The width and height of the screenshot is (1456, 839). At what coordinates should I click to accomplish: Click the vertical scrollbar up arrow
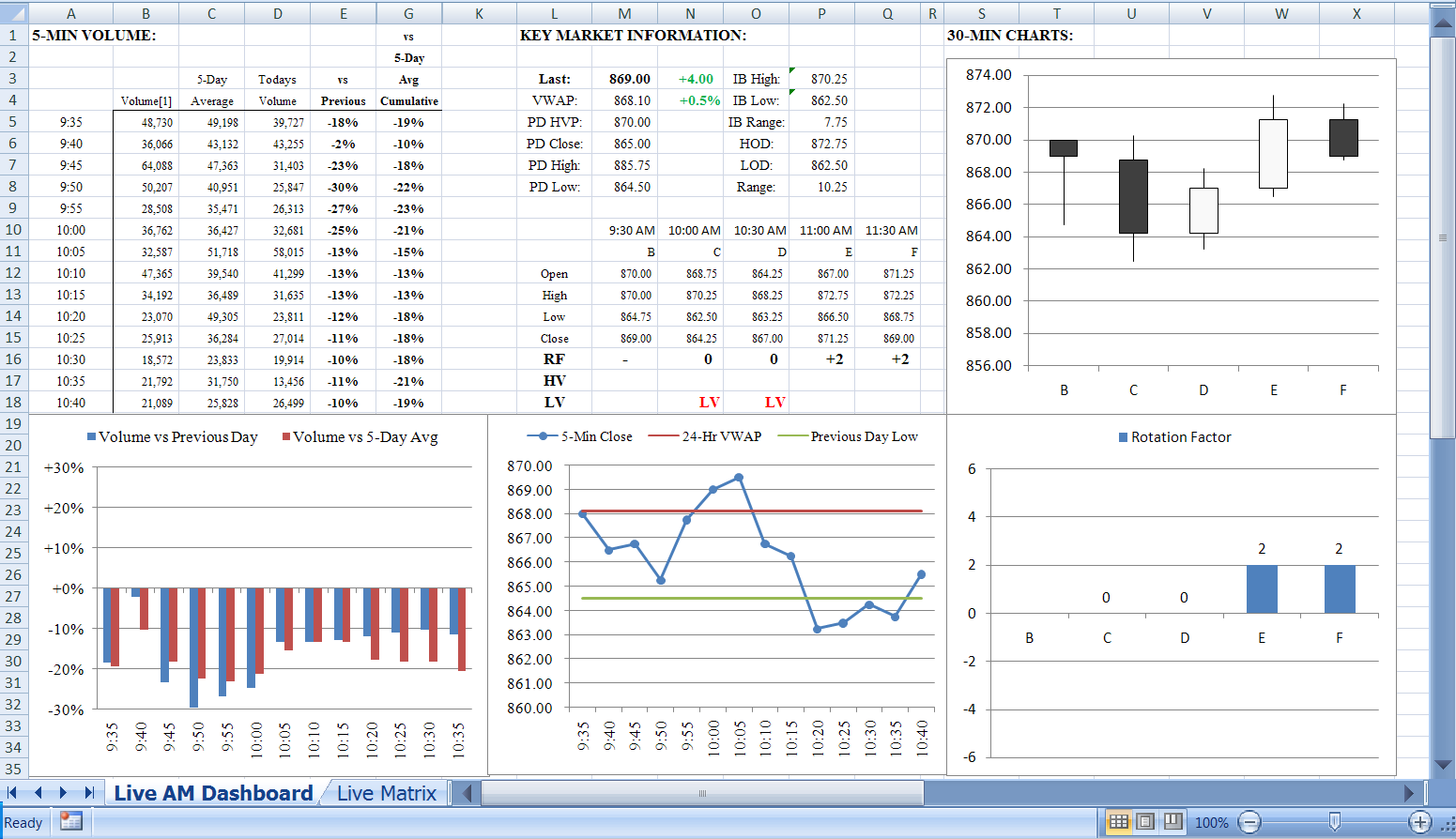tap(1443, 24)
